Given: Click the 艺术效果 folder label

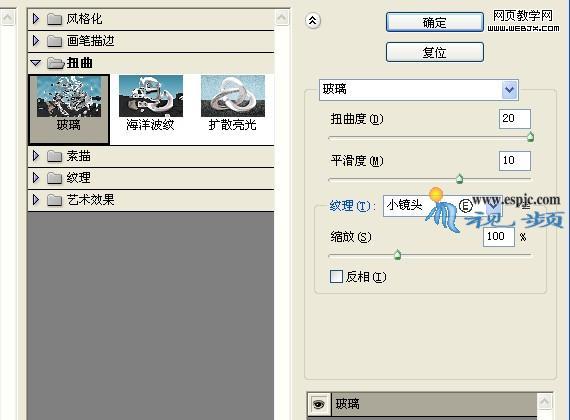Looking at the screenshot, I should click(x=91, y=200).
